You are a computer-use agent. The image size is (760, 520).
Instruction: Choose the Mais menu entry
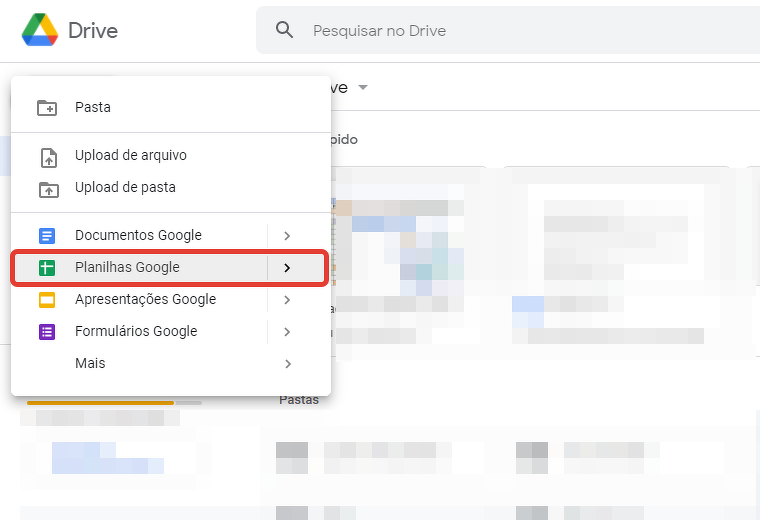pos(90,364)
